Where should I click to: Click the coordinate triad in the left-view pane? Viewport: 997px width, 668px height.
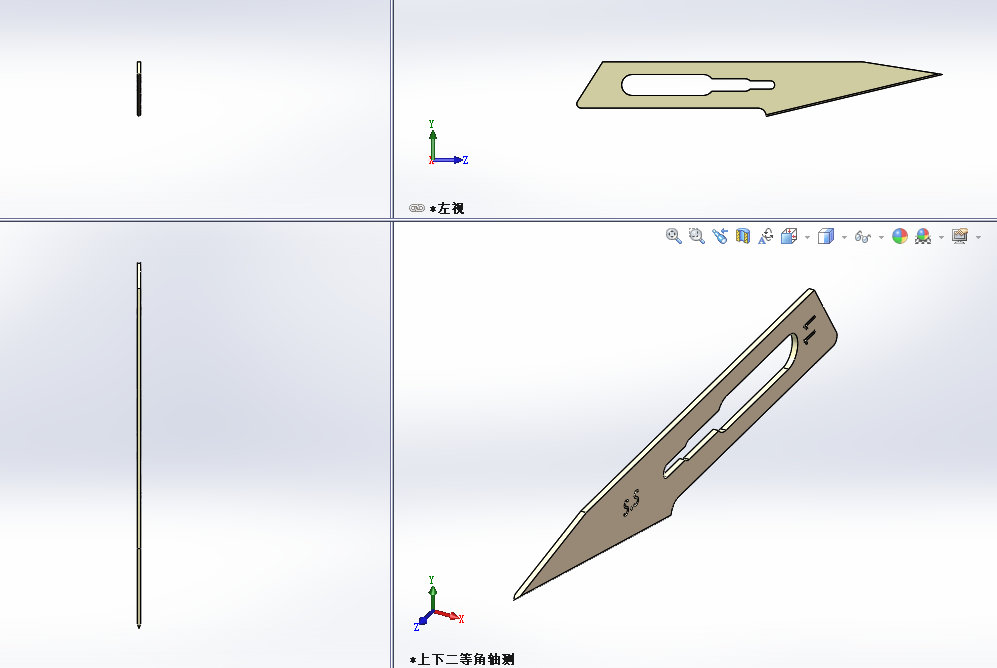pyautogui.click(x=448, y=142)
